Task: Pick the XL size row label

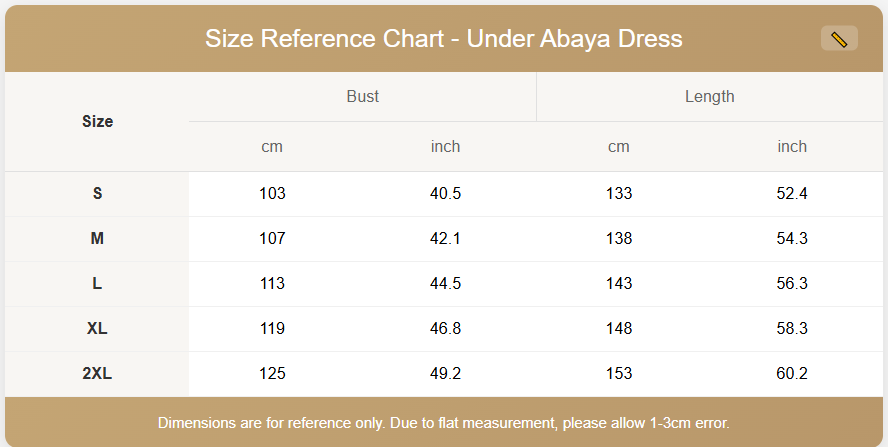Action: pos(97,329)
